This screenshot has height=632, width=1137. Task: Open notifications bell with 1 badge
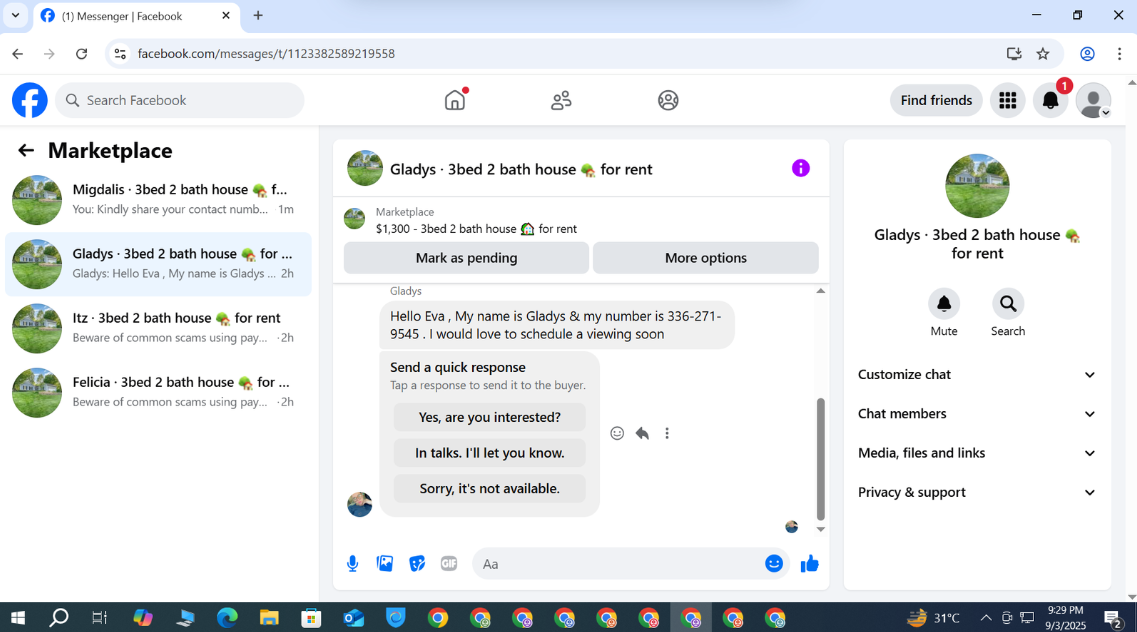(1050, 100)
